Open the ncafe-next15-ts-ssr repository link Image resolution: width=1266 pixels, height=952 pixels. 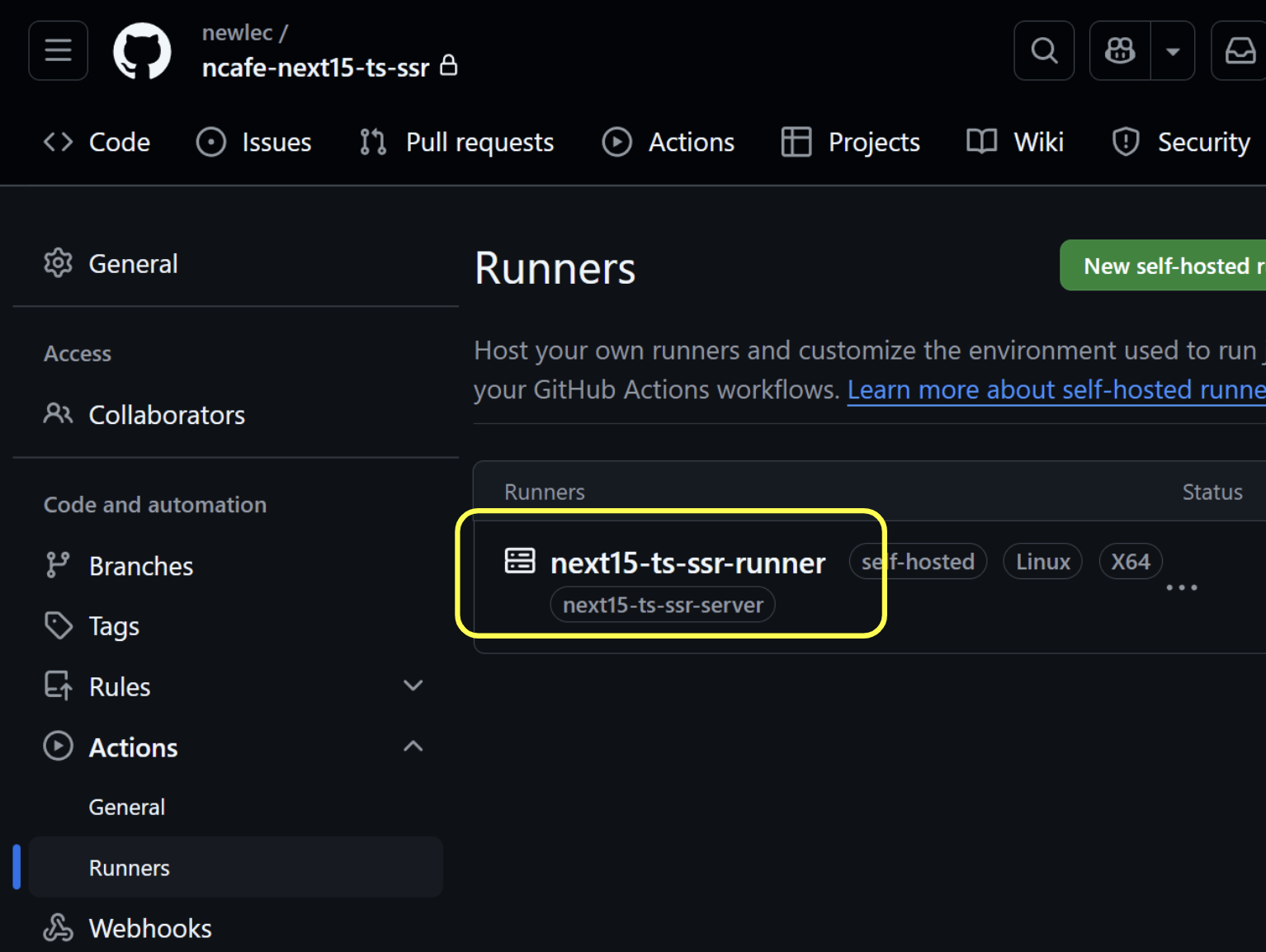[x=316, y=68]
